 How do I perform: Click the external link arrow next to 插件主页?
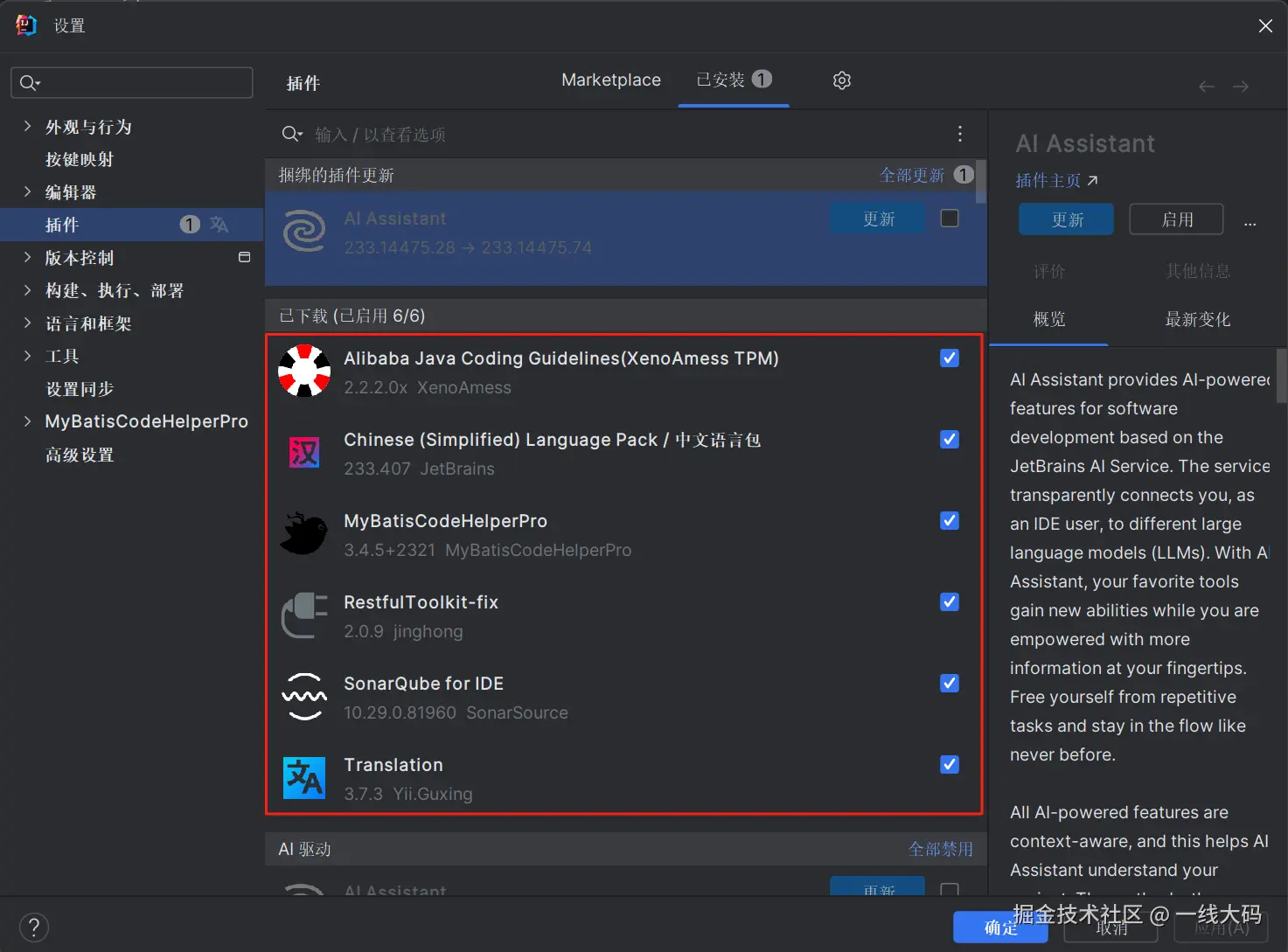[x=1092, y=180]
